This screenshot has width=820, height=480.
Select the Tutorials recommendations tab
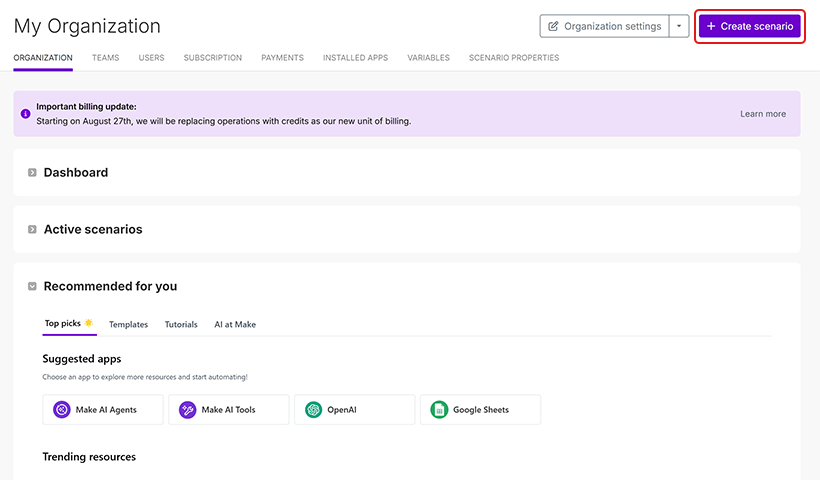[181, 325]
